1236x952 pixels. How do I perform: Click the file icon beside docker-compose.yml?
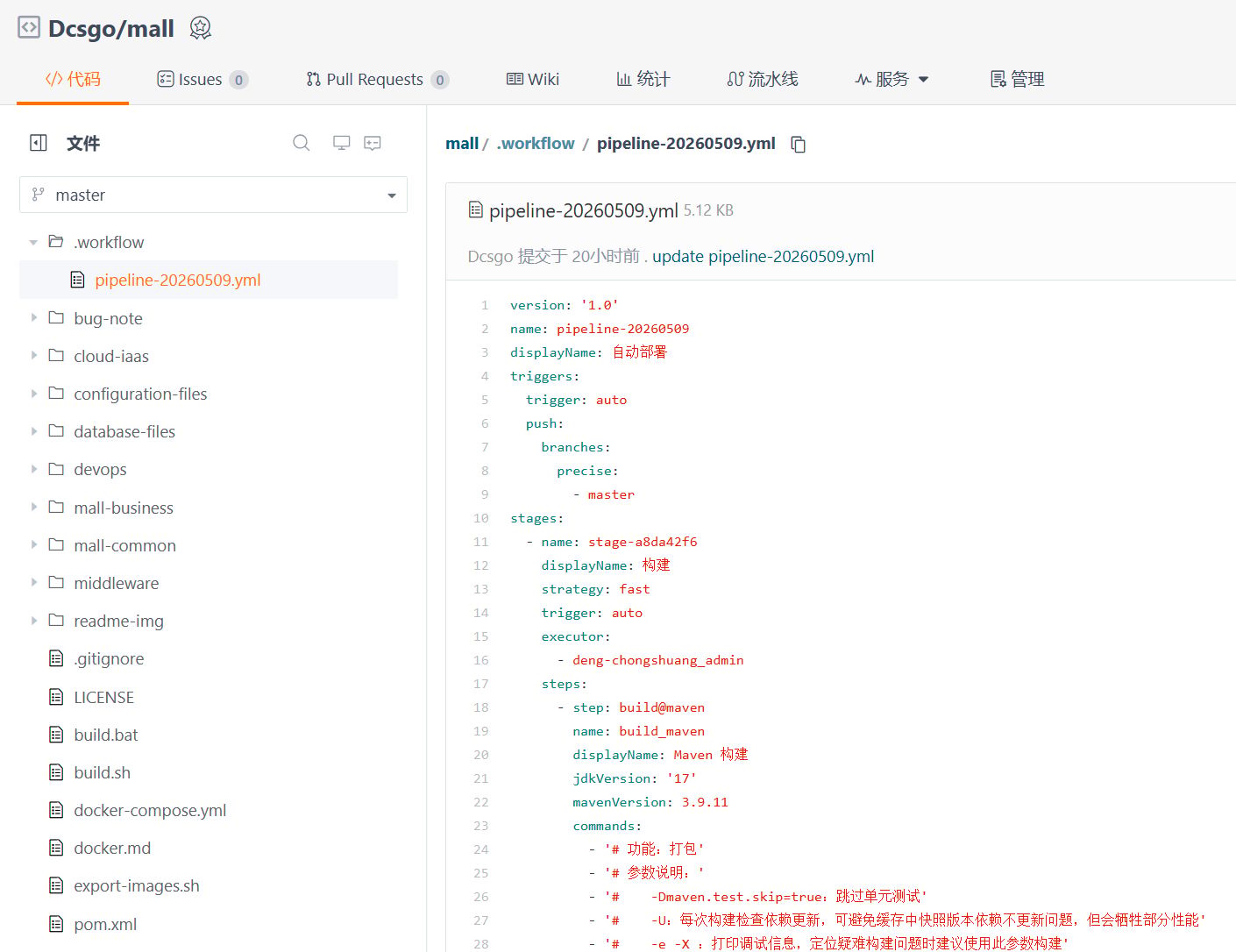point(56,810)
